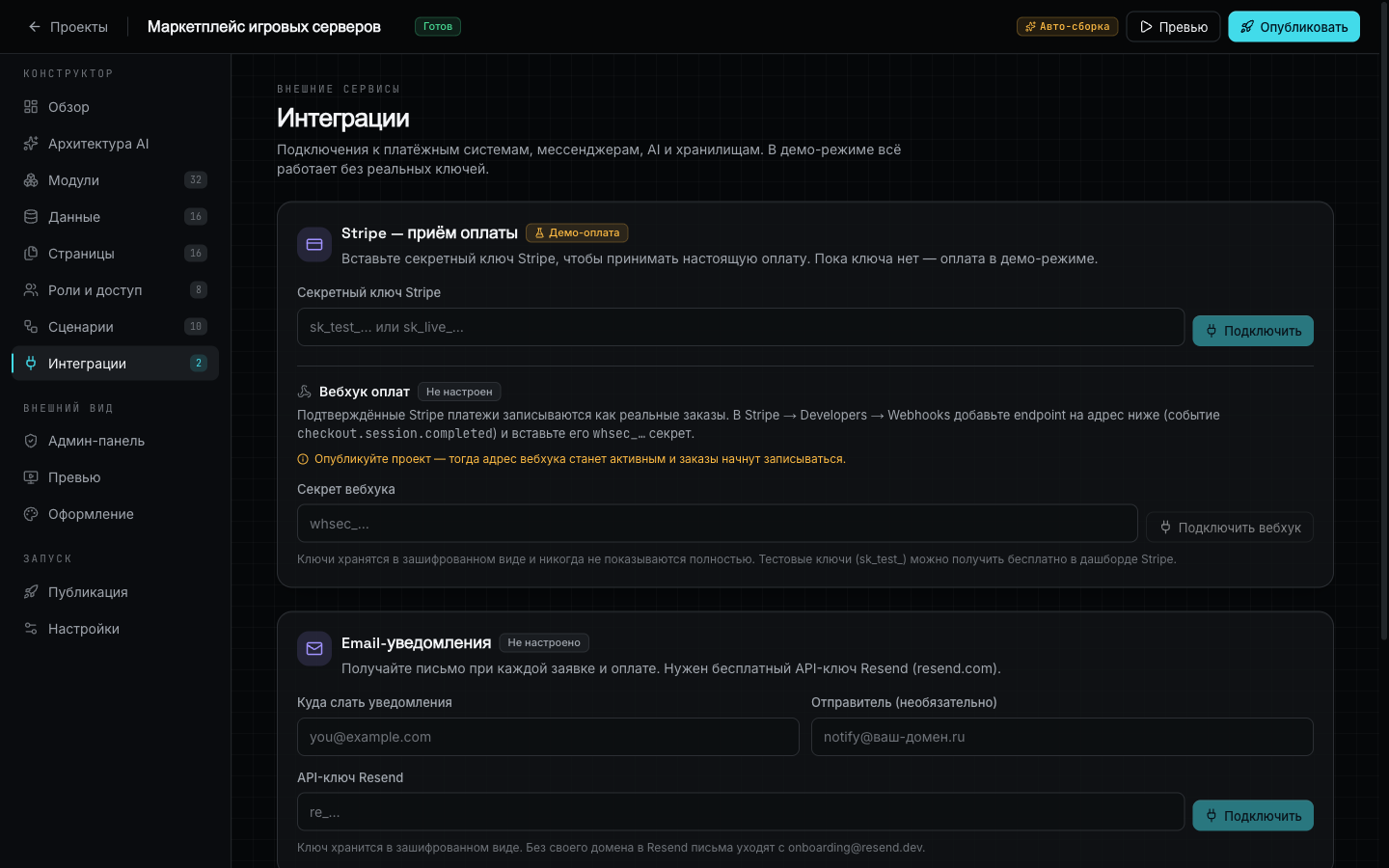
Task: Click the Готов status badge
Action: [x=438, y=27]
